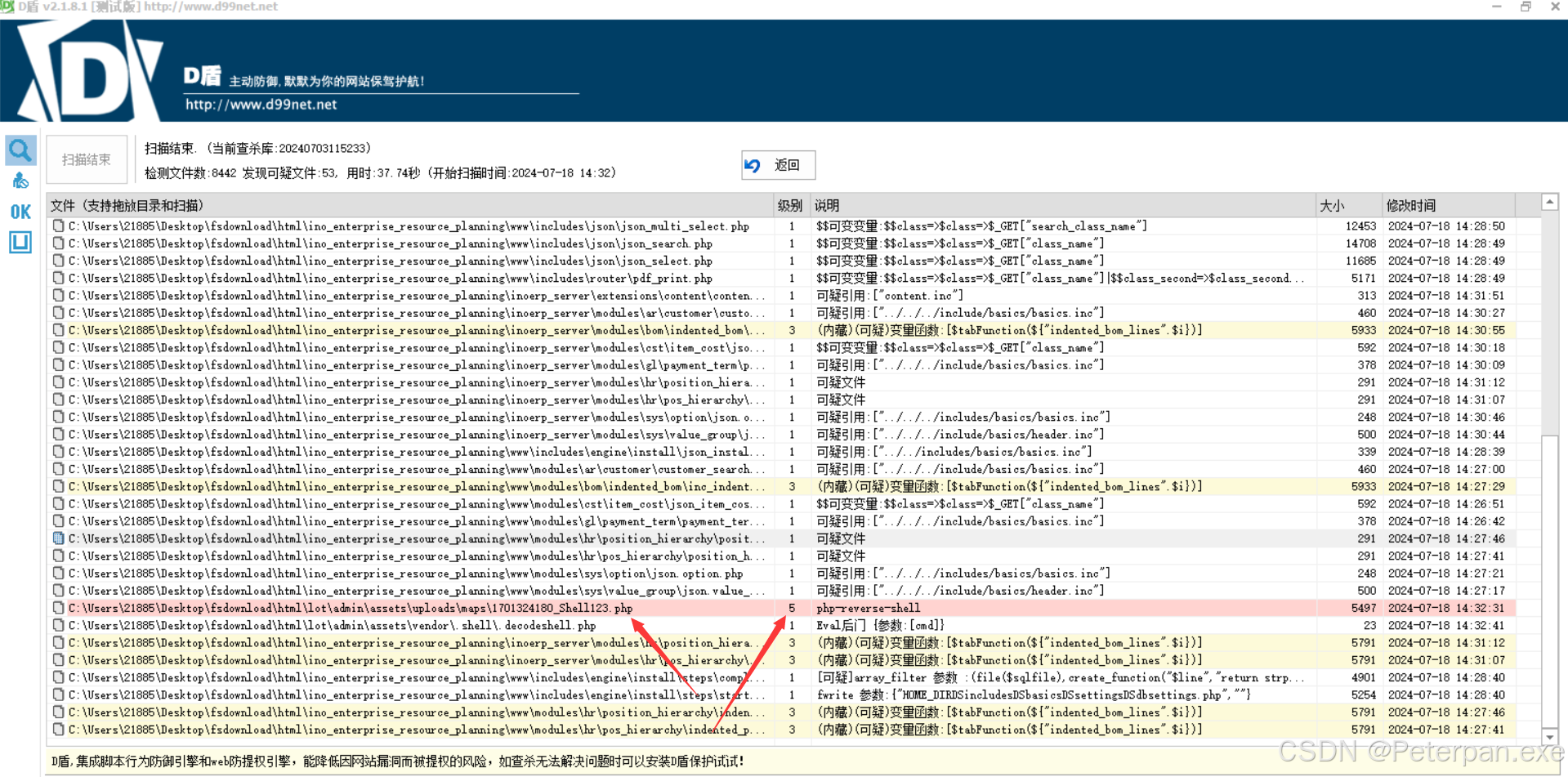Click the OK icon in left sidebar
1568x777 pixels.
20,212
